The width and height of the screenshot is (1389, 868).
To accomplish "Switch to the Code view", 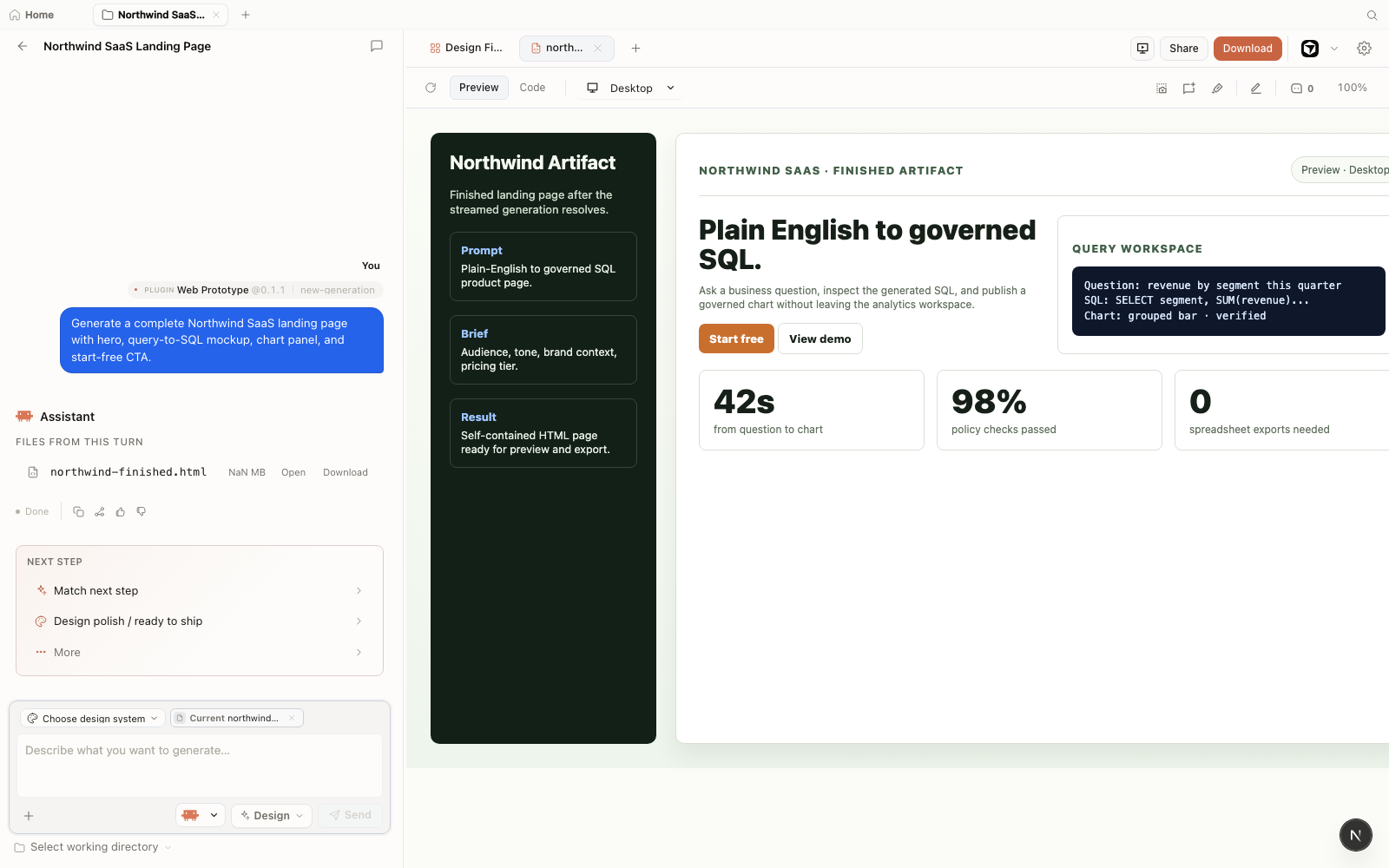I will [532, 88].
